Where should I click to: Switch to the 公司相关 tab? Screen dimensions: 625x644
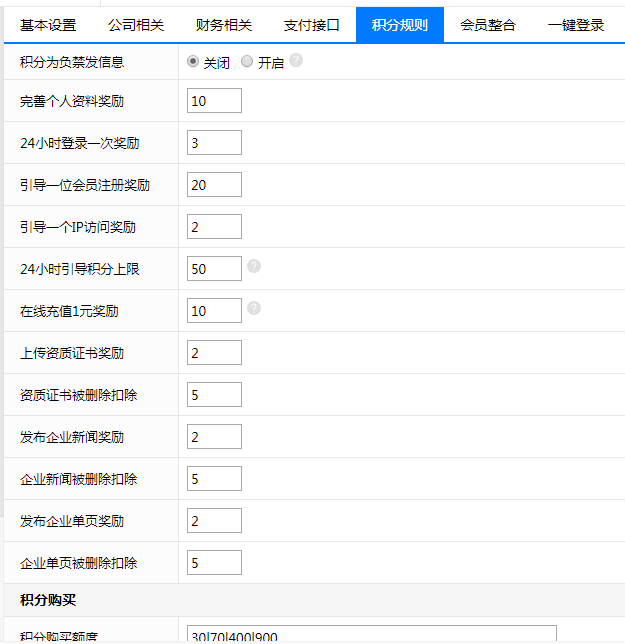pos(136,25)
